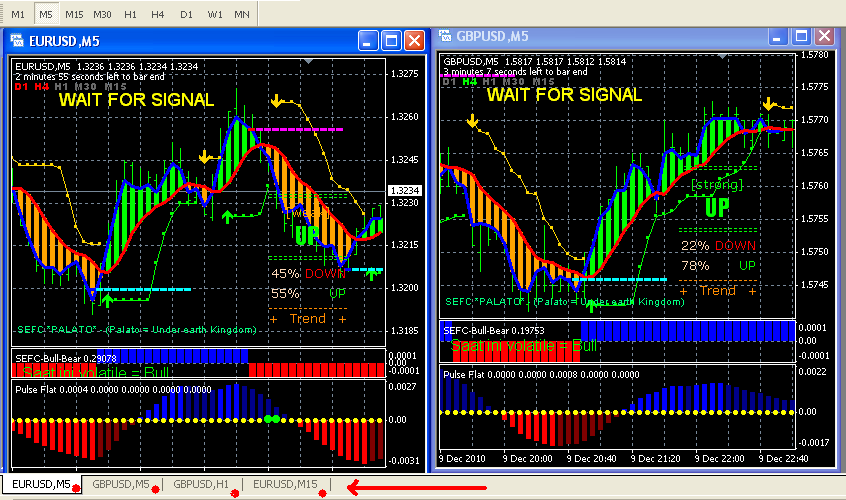
Task: Click the '9 Dec 22:40' time axis label
Action: tap(783, 459)
